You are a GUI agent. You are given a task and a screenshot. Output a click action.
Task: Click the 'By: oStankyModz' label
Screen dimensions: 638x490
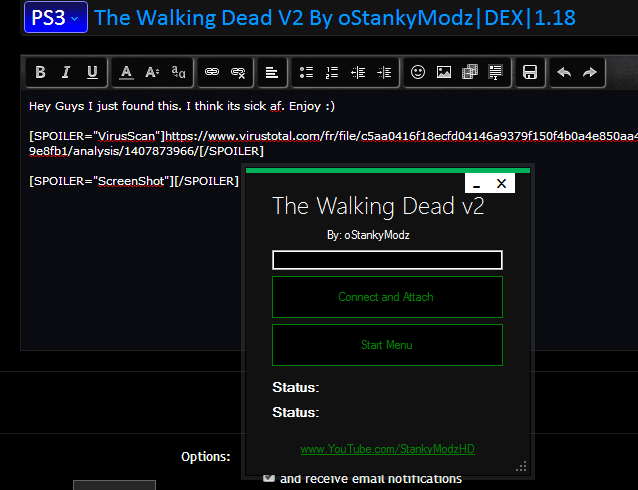(x=368, y=235)
